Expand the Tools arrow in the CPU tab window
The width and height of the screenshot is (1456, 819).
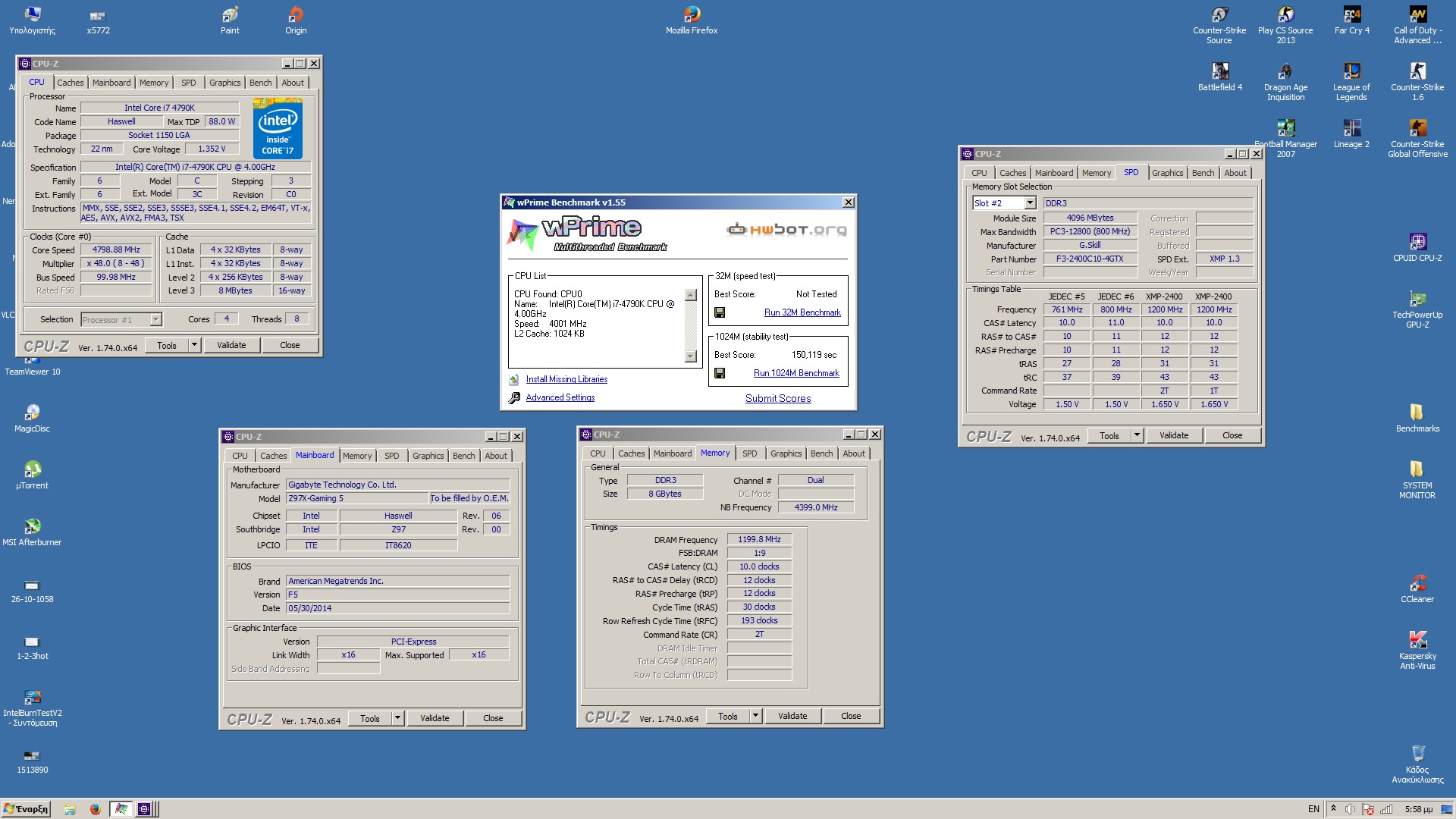194,345
